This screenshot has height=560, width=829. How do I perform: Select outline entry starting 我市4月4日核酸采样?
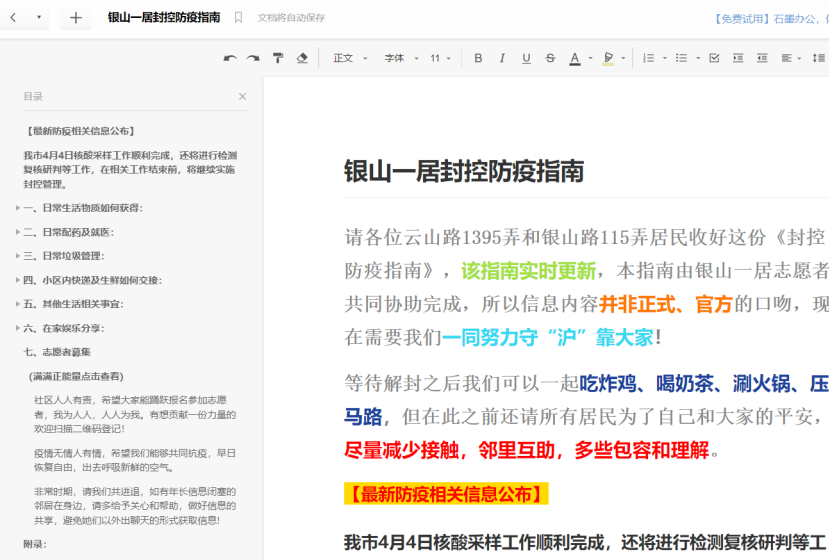pos(130,170)
